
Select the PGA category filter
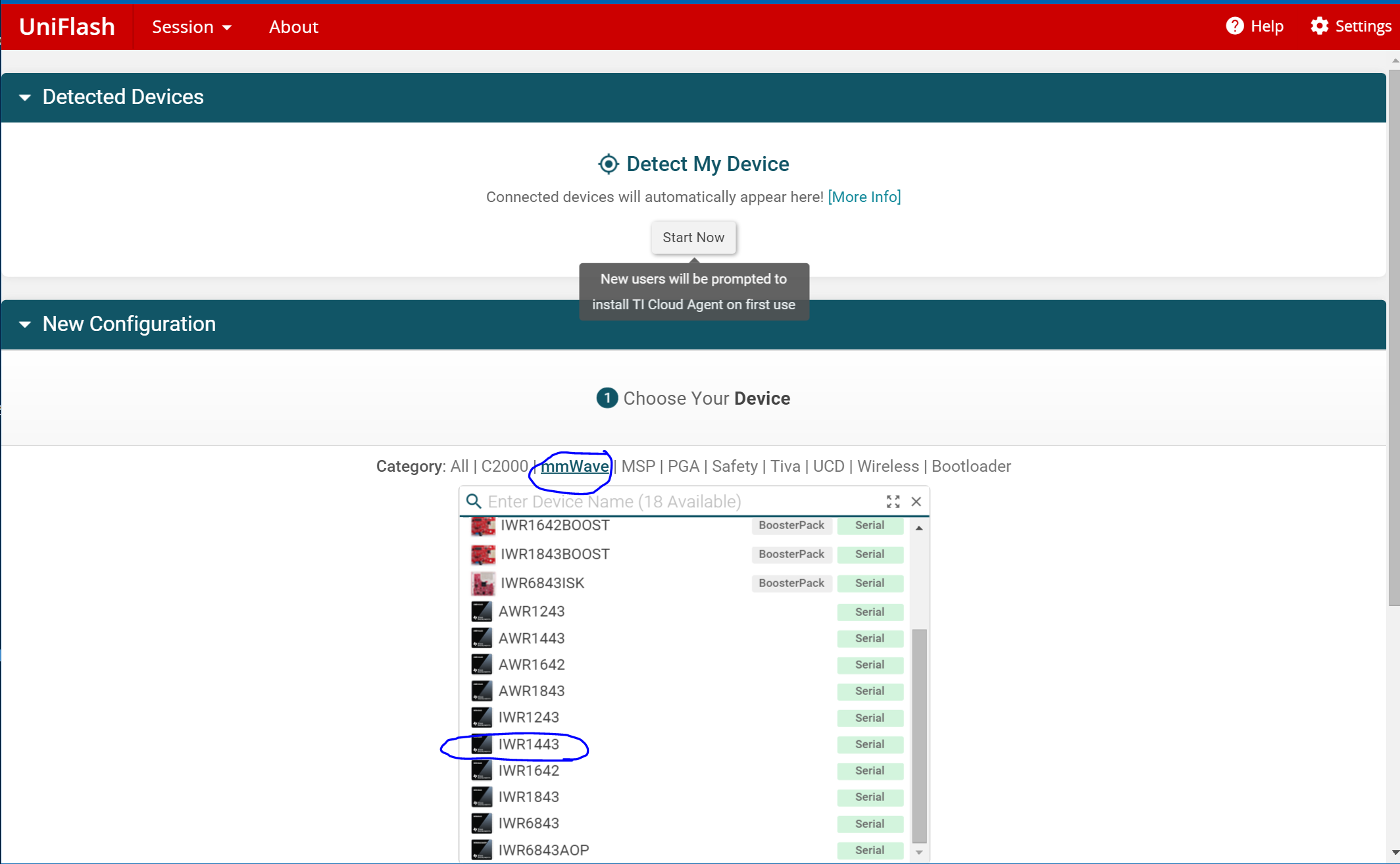tap(683, 467)
